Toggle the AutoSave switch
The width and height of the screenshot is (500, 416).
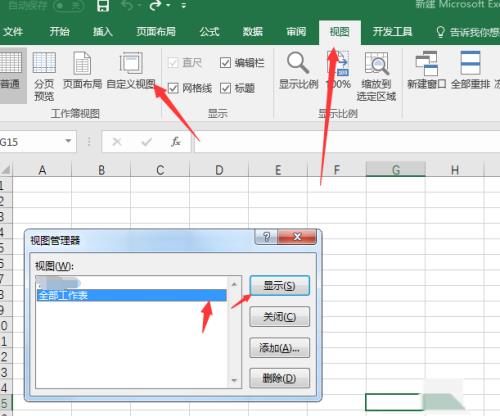(x=68, y=6)
